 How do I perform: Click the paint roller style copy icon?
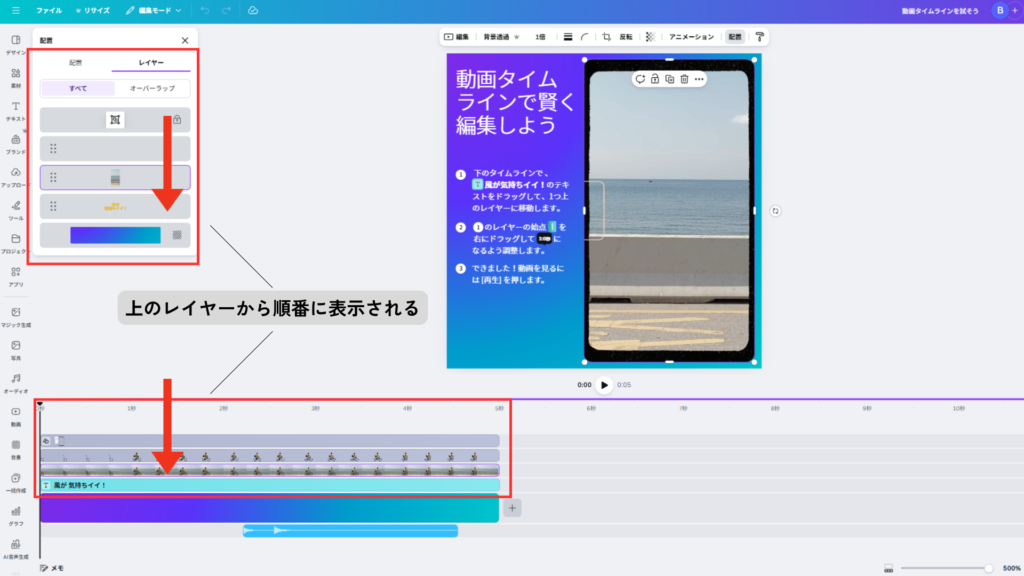760,37
